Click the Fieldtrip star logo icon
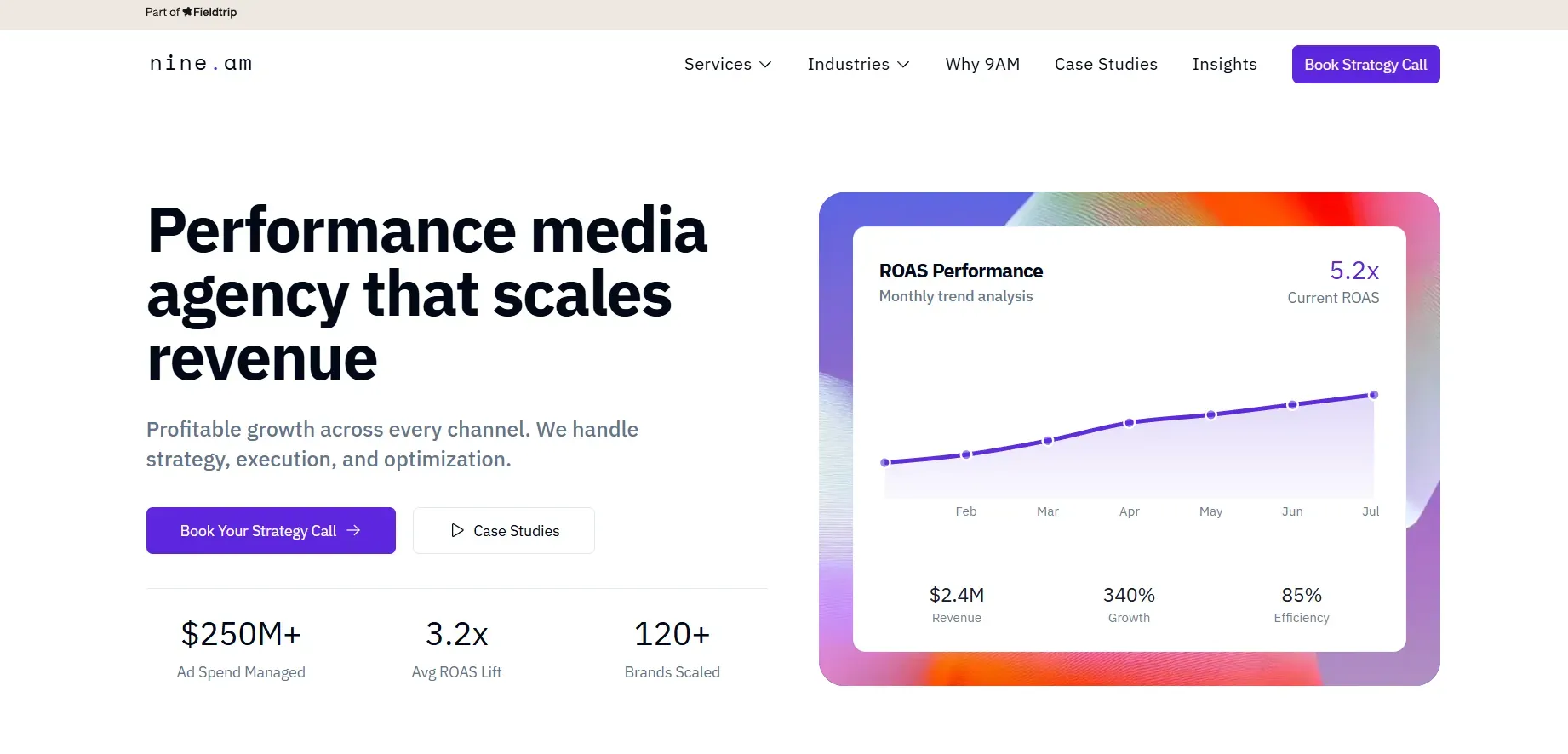The width and height of the screenshot is (1568, 754). (x=187, y=12)
